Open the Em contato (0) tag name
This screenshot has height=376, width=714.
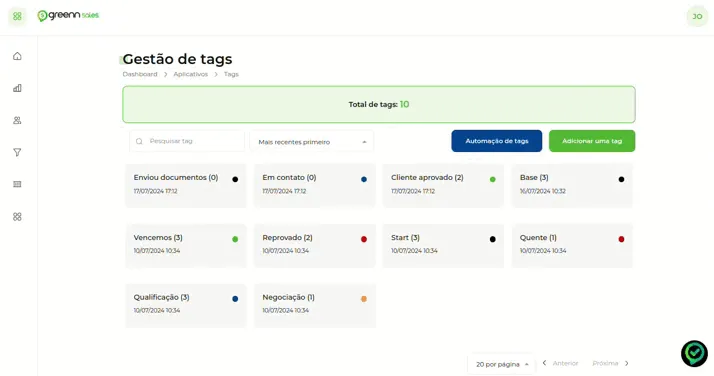[x=289, y=178]
